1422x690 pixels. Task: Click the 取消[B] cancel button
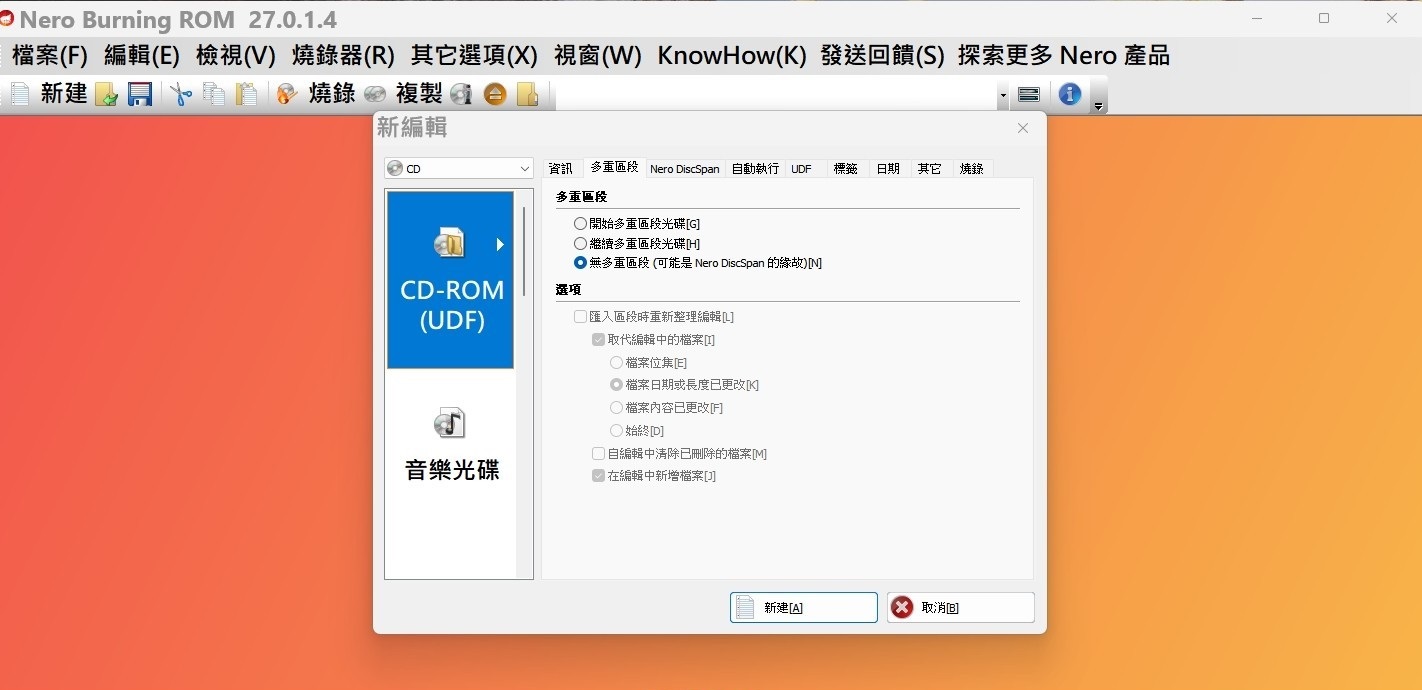click(961, 607)
